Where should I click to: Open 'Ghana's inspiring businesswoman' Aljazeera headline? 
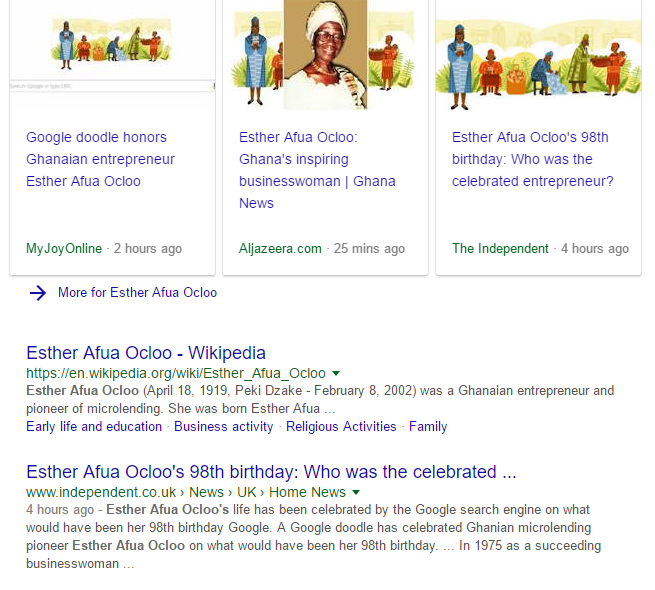point(317,170)
